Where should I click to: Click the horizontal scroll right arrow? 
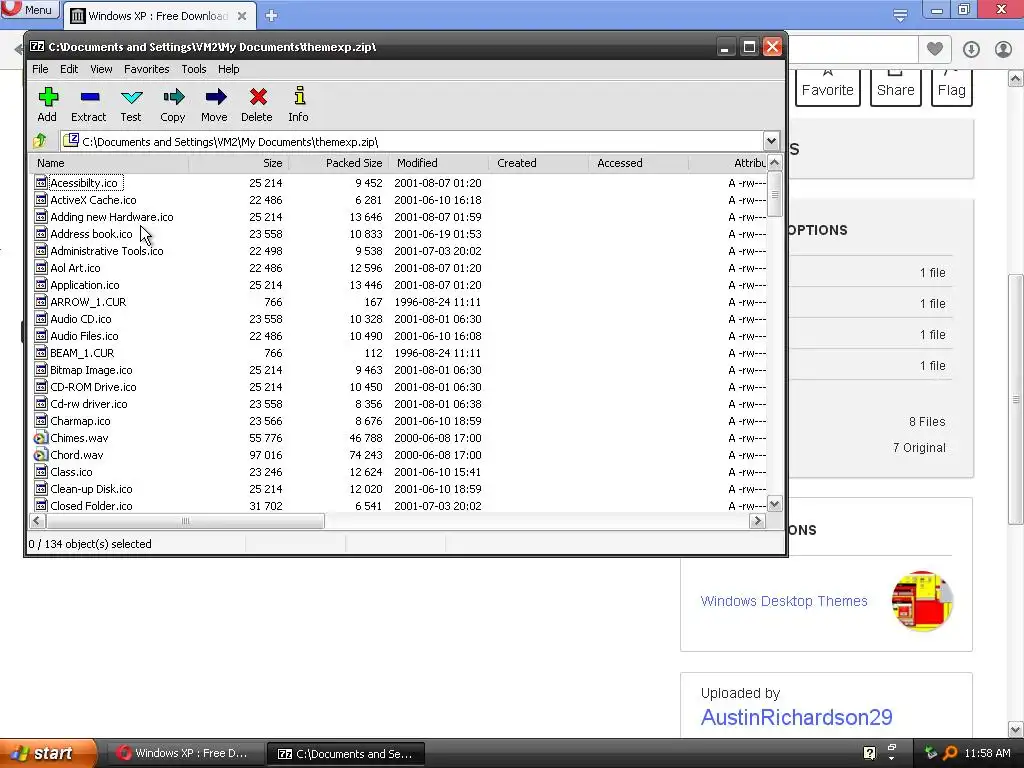pos(758,520)
